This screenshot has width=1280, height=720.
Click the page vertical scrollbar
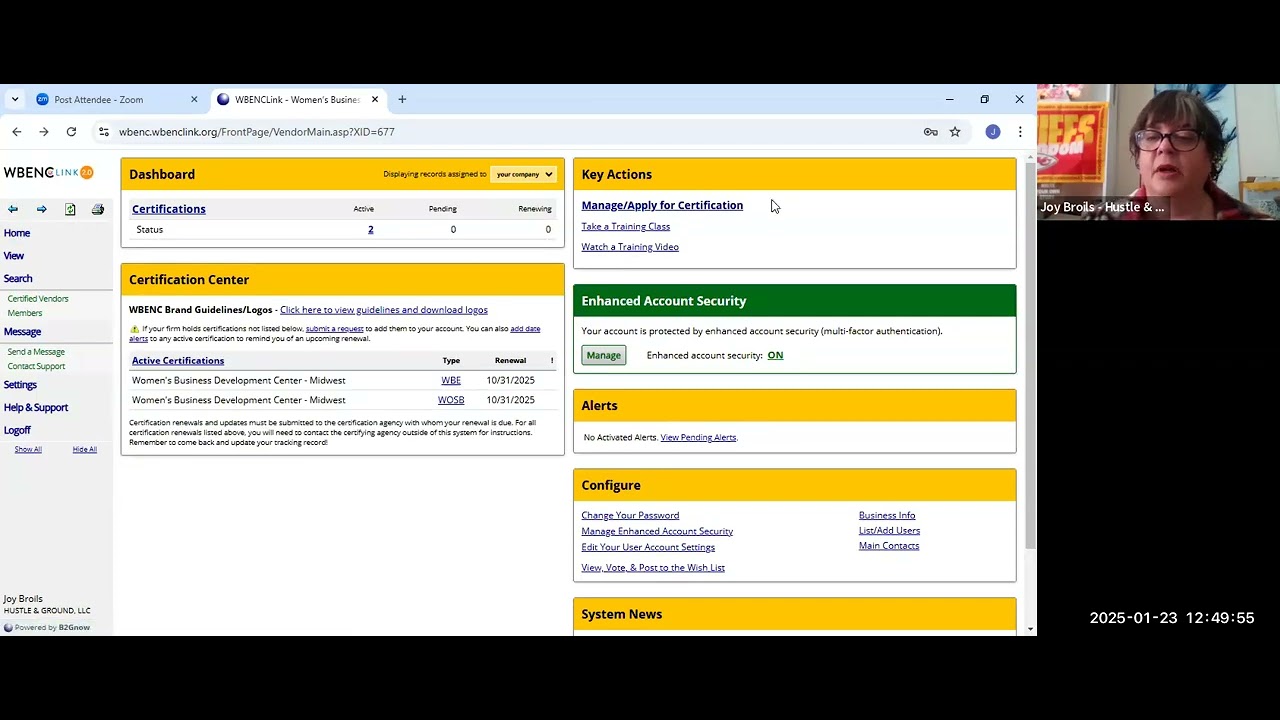point(1031,358)
